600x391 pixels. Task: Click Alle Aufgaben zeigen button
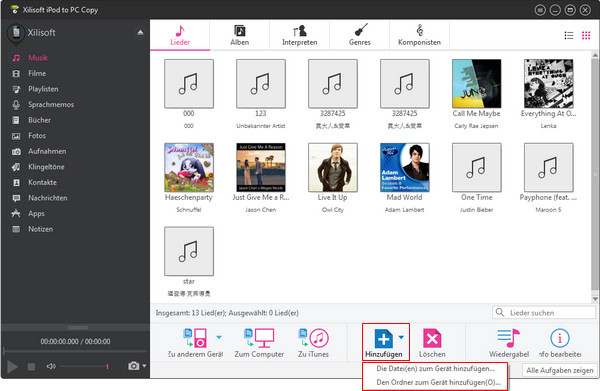tap(559, 370)
